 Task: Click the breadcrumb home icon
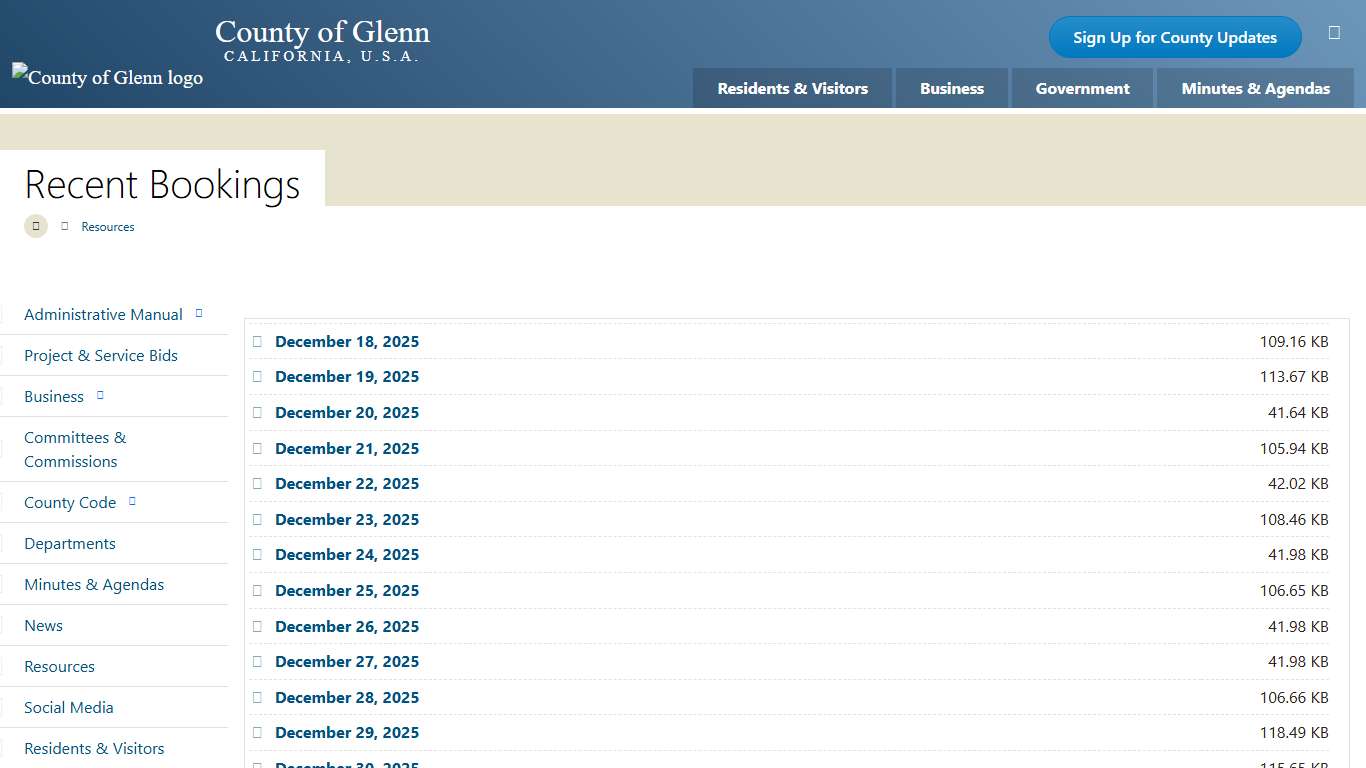pos(35,226)
